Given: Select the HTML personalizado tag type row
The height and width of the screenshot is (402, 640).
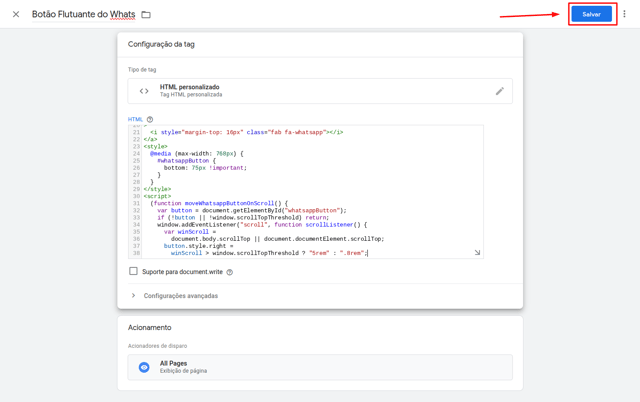Looking at the screenshot, I should coord(320,91).
